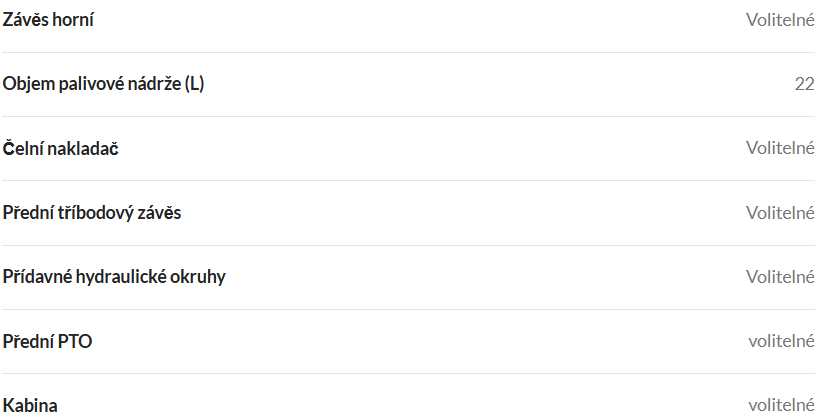Click the Přední PTO label
818x419 pixels.
pos(47,341)
